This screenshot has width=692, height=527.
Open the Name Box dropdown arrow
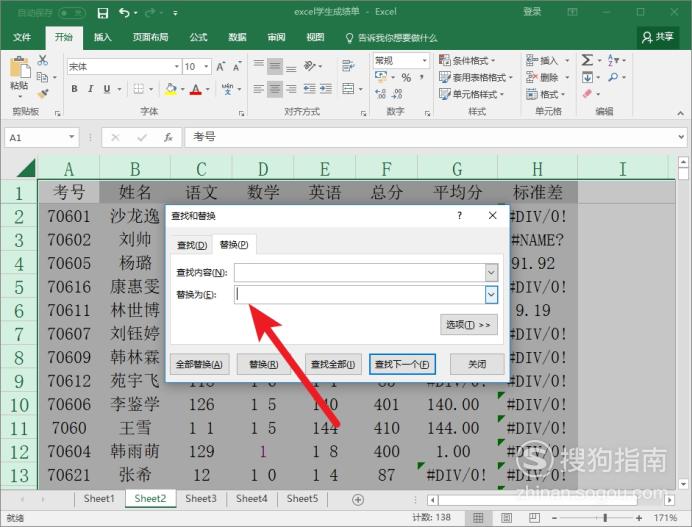point(71,137)
